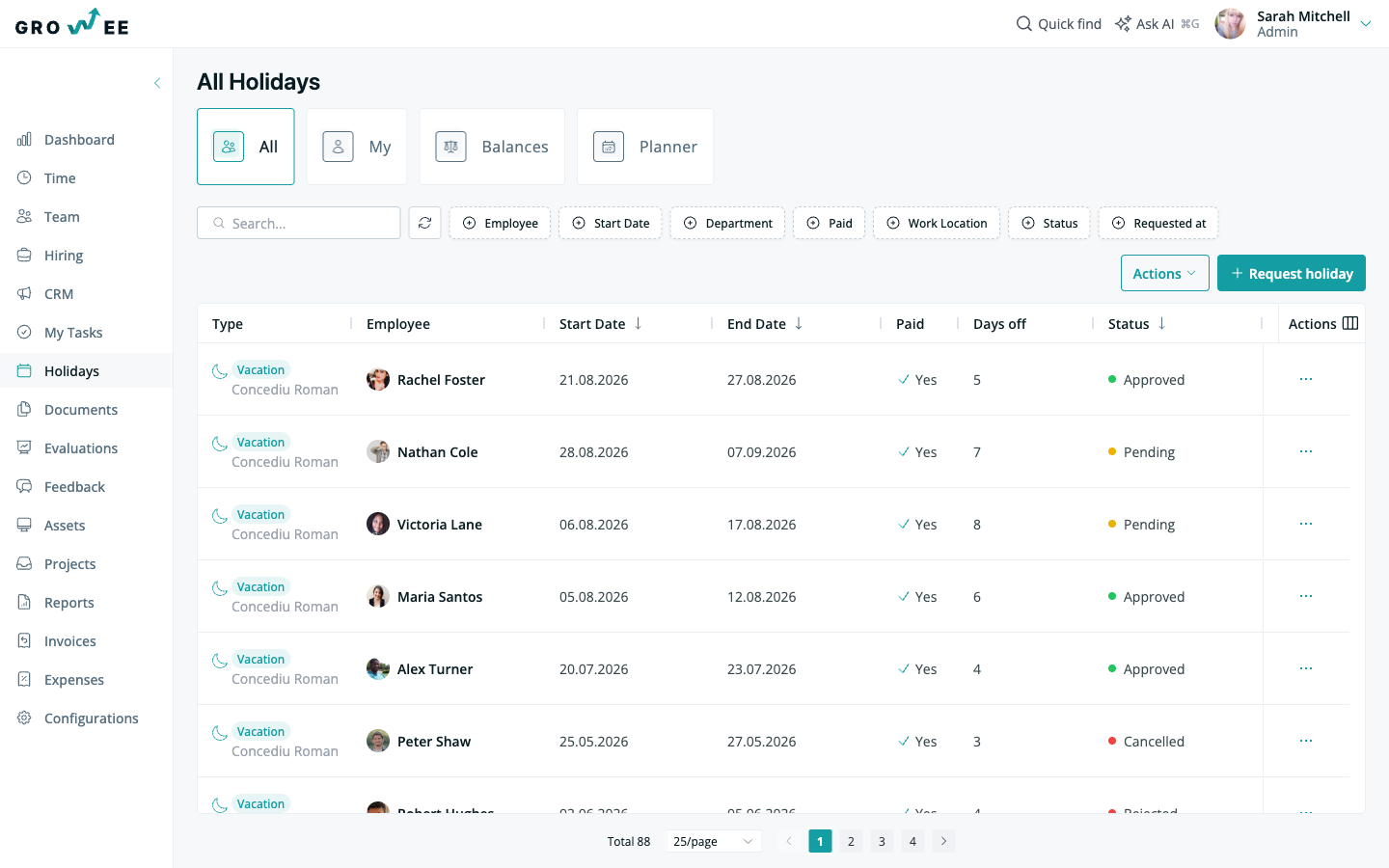Open the Evaluations icon in the sidebar

(24, 448)
